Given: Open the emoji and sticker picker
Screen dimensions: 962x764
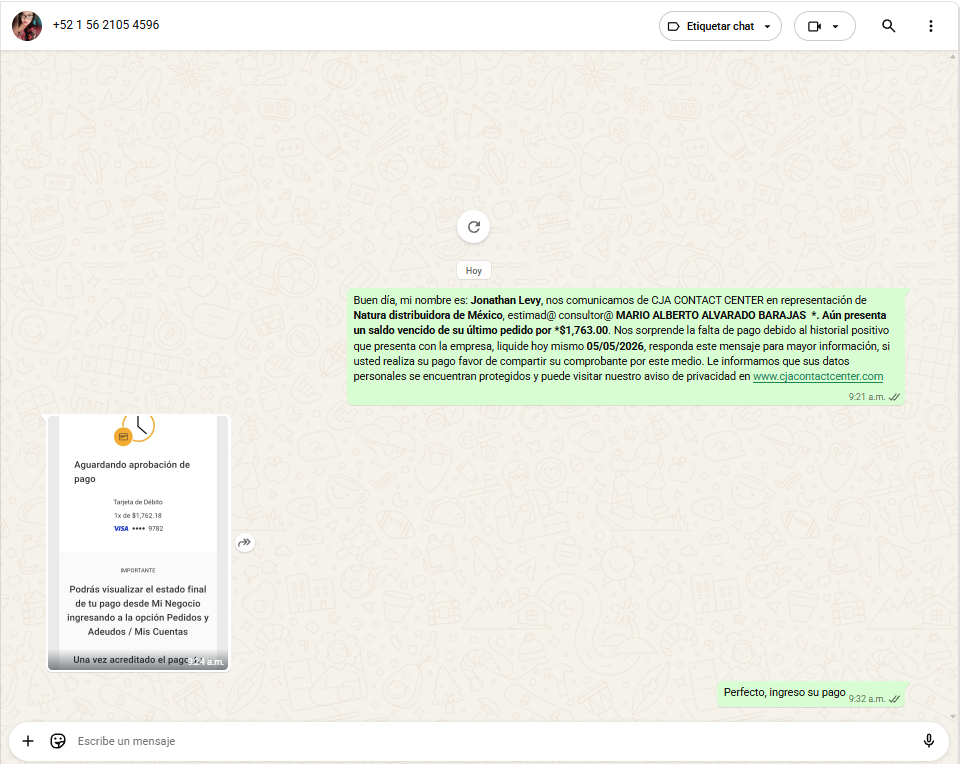Looking at the screenshot, I should (58, 741).
